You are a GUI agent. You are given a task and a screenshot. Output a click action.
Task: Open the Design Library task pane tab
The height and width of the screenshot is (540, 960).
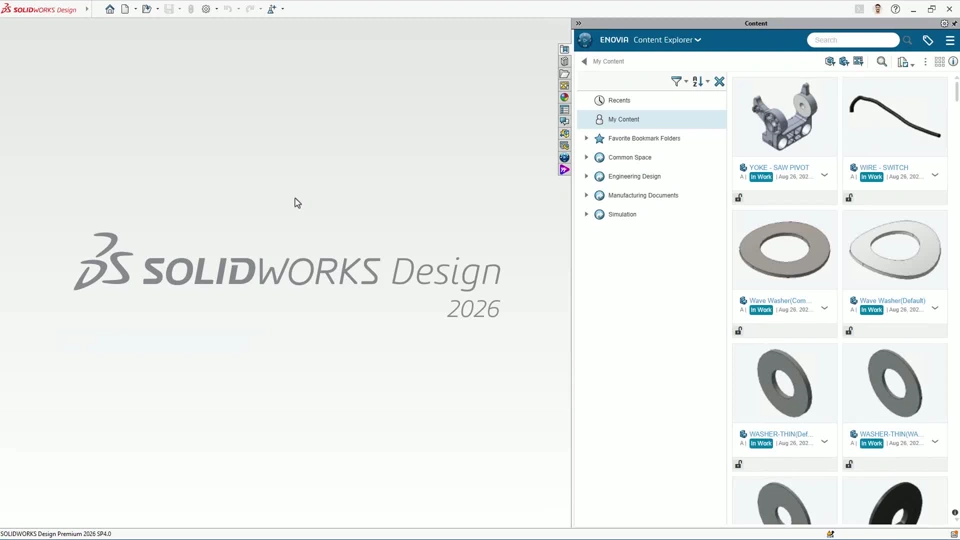tap(564, 61)
